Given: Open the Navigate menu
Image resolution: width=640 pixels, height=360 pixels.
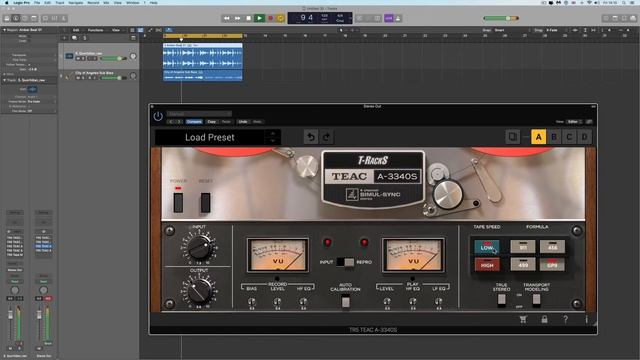Looking at the screenshot, I should click(x=76, y=2).
